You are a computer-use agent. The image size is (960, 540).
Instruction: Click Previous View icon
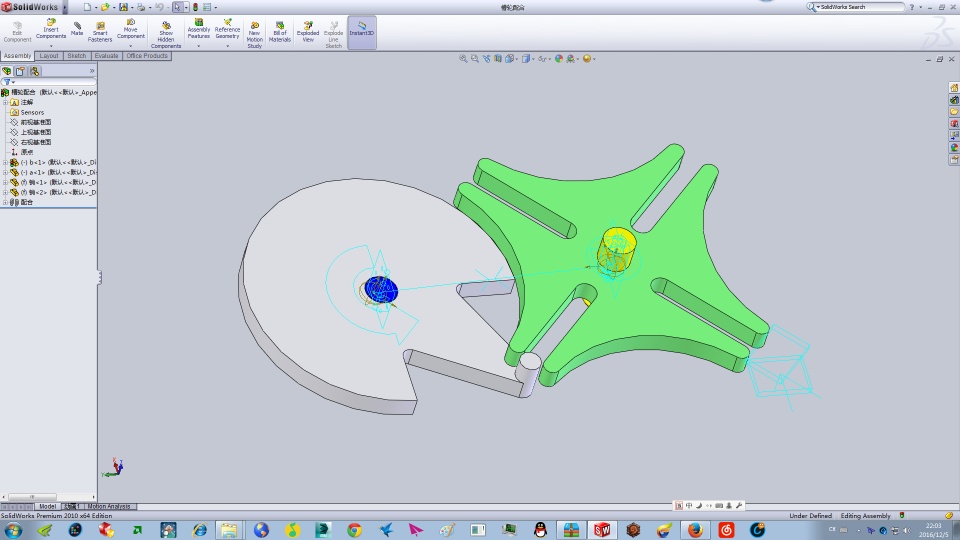(x=486, y=59)
